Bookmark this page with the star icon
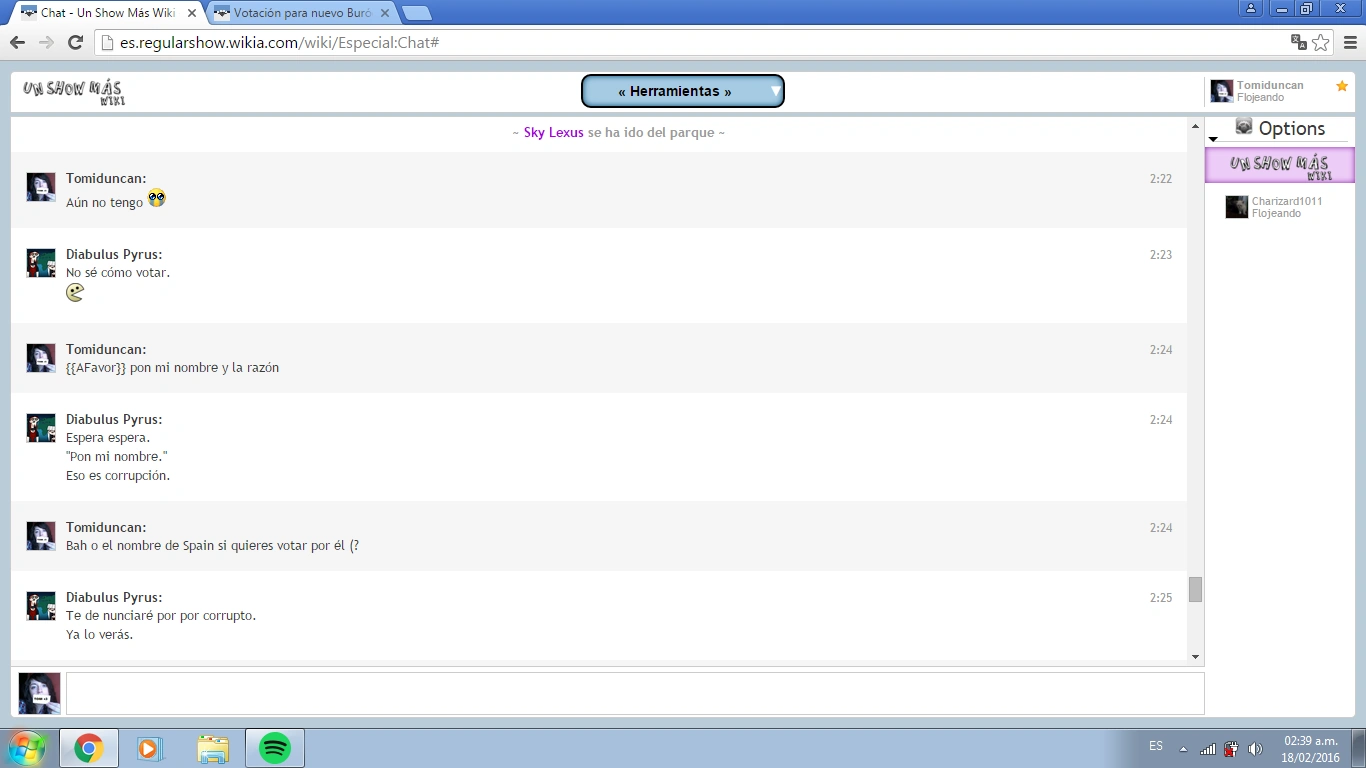This screenshot has height=768, width=1366. (1321, 42)
